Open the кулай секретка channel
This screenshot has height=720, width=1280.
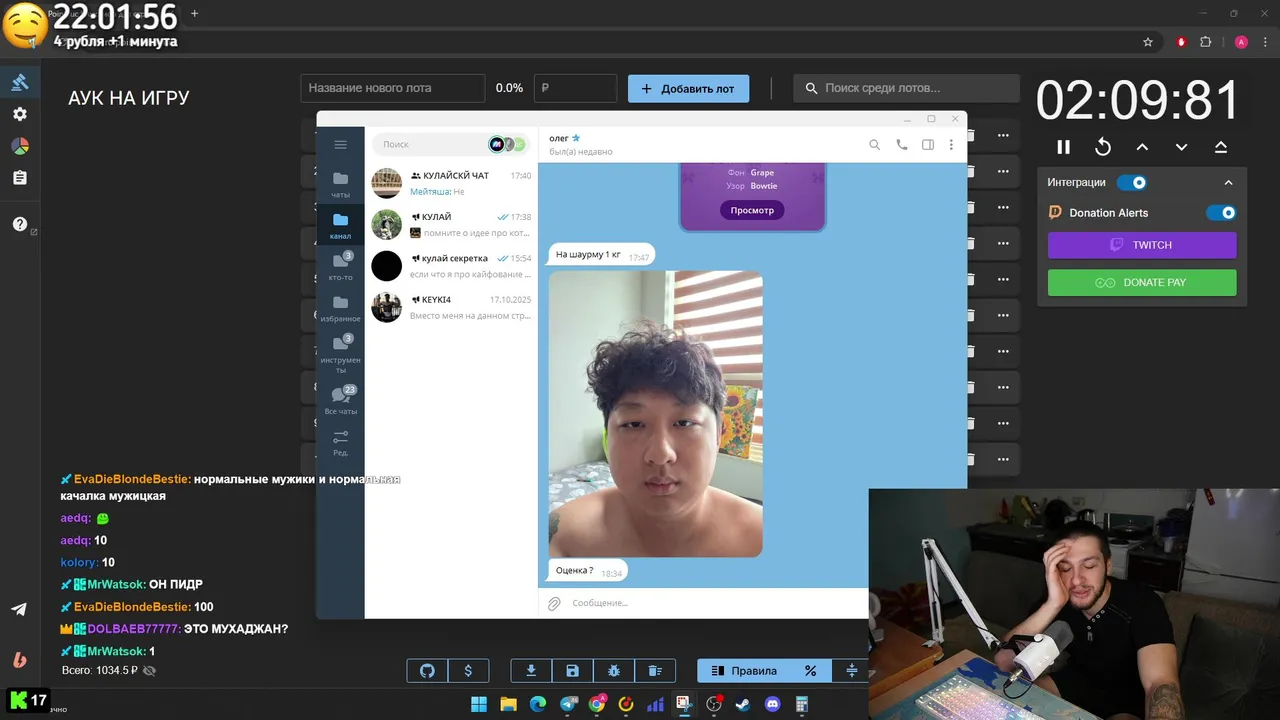point(451,266)
